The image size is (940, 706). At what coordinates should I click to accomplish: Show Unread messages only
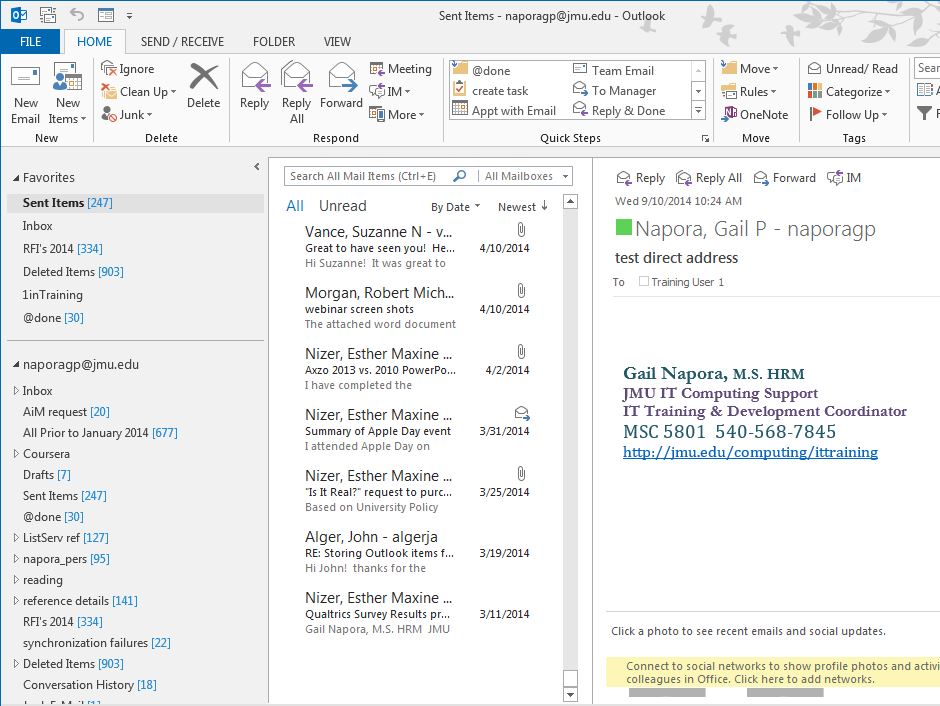point(342,206)
